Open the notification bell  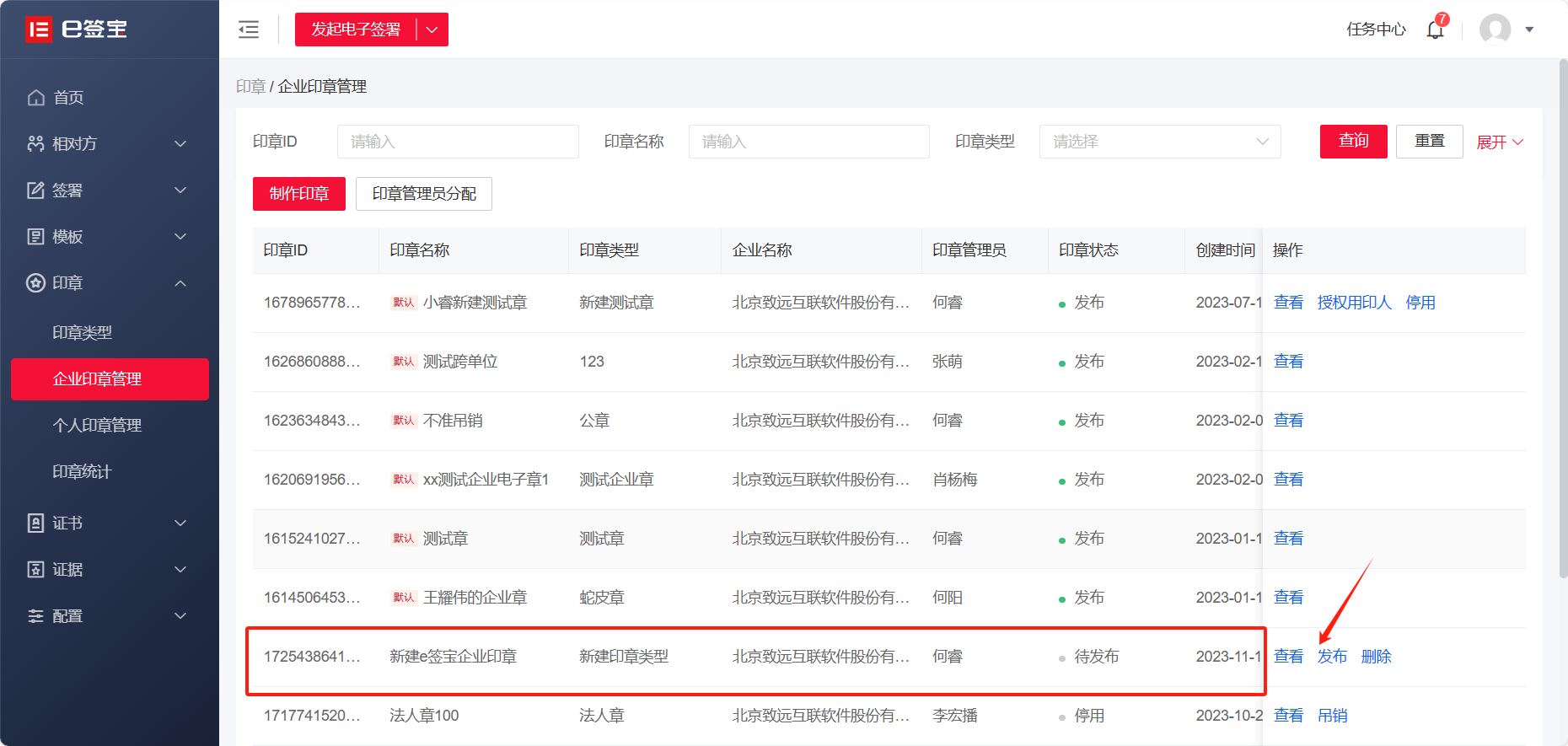tap(1436, 29)
